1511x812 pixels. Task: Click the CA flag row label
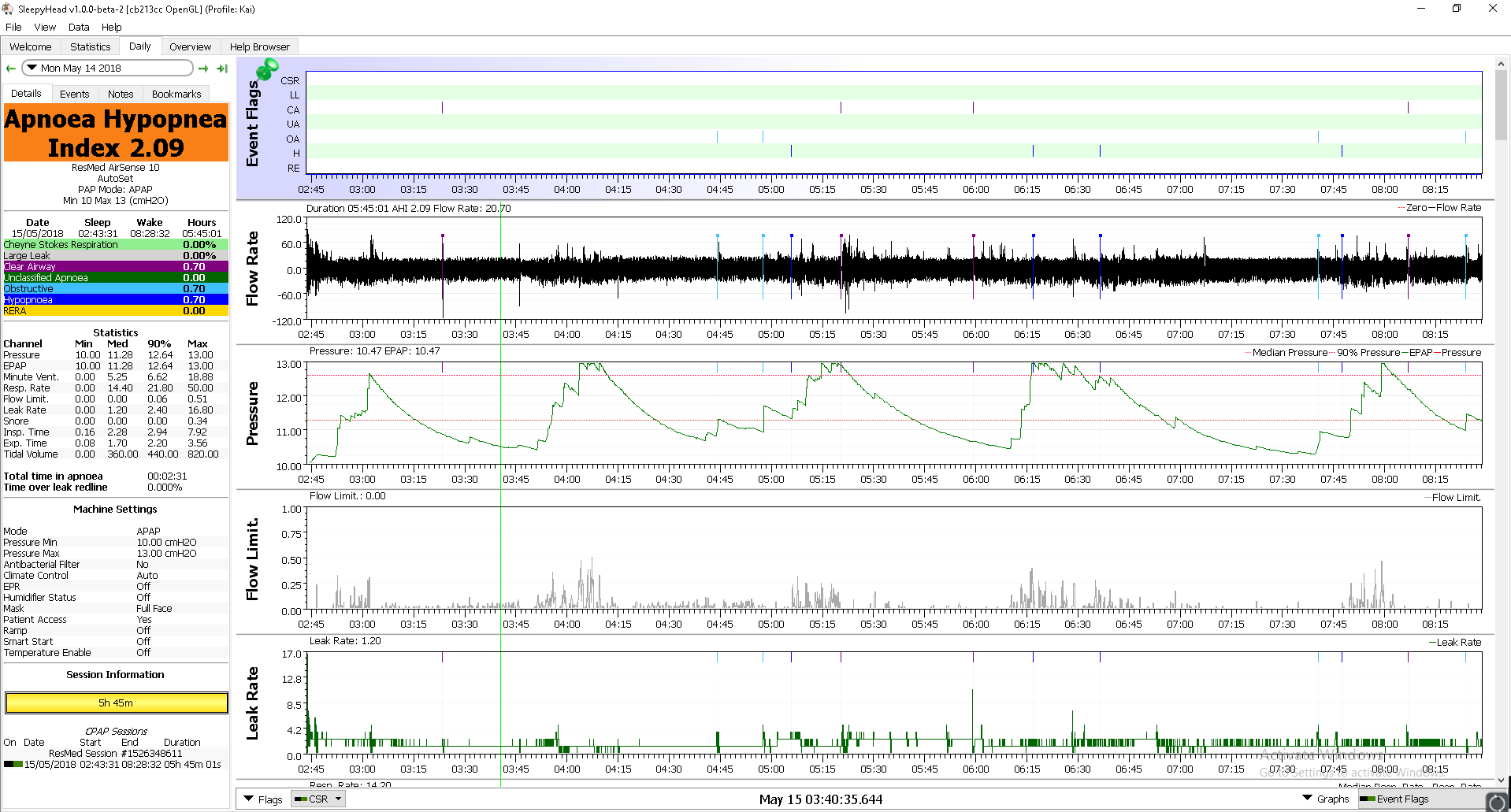(x=293, y=109)
